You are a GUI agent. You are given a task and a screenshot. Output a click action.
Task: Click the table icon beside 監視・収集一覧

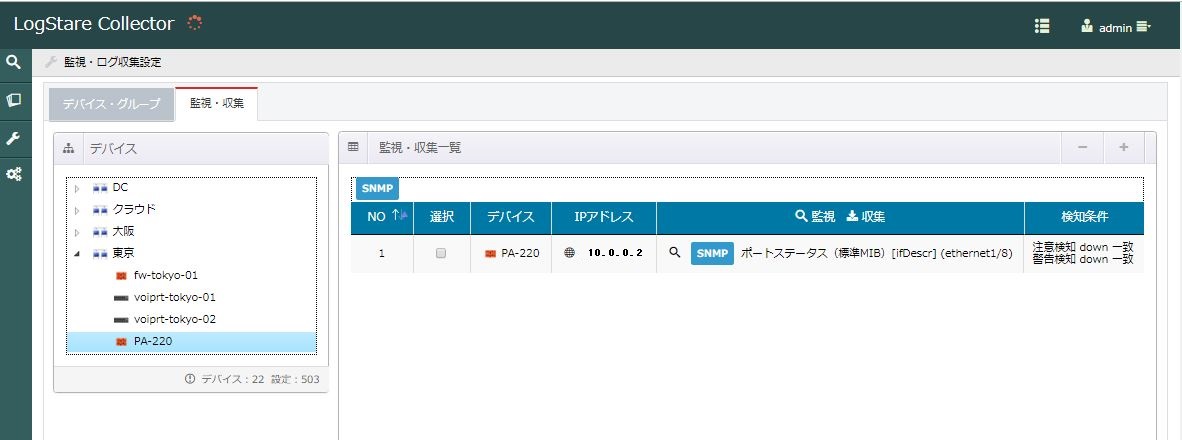click(353, 148)
